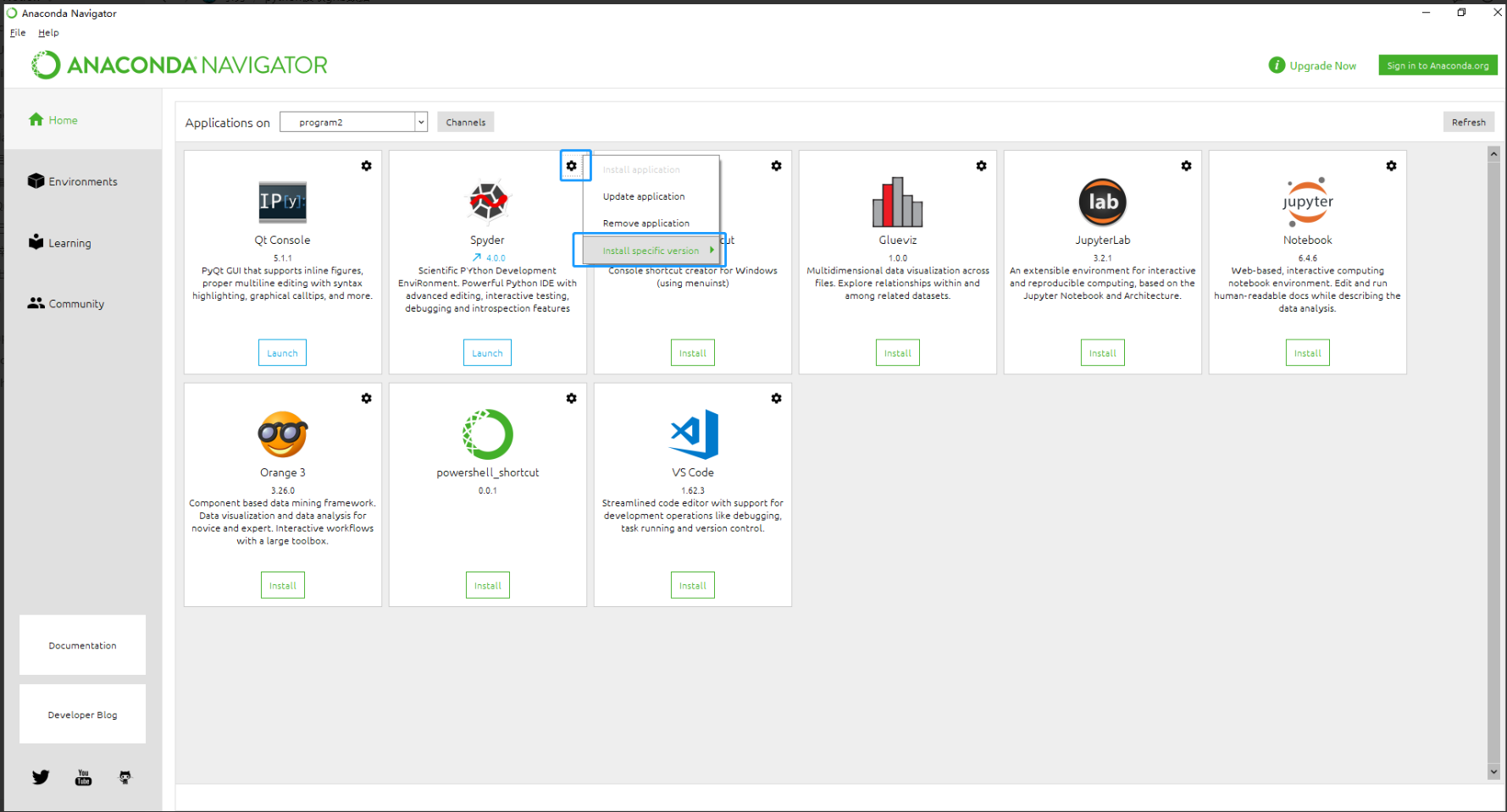This screenshot has width=1507, height=812.
Task: Open gear menu on the powershell_shortcut card
Action: (572, 398)
